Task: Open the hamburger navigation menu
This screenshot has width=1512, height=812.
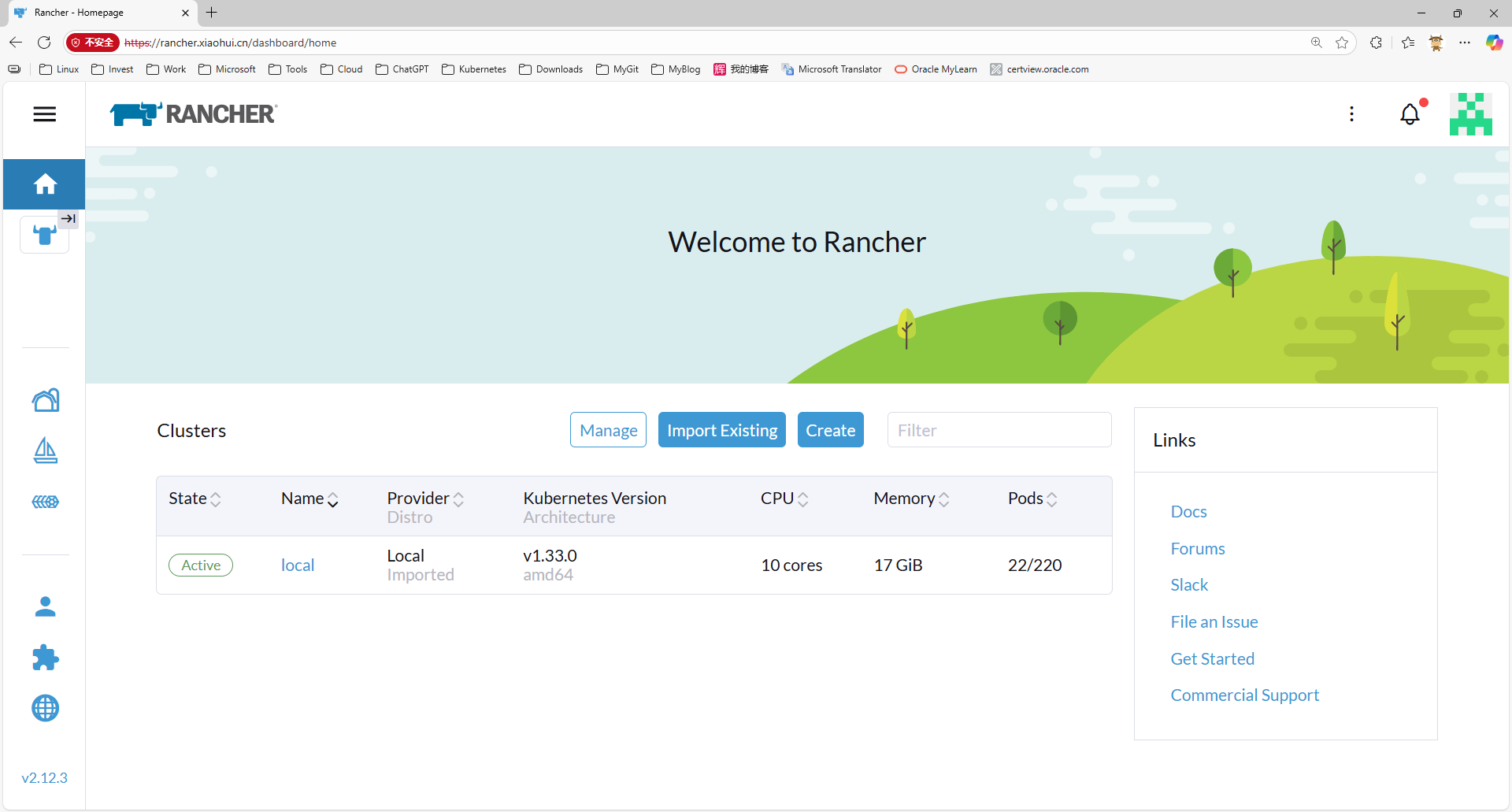Action: click(45, 114)
